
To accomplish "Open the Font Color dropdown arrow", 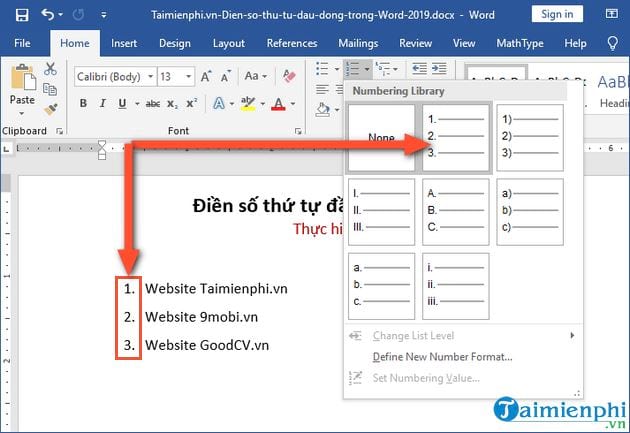I will pyautogui.click(x=293, y=104).
